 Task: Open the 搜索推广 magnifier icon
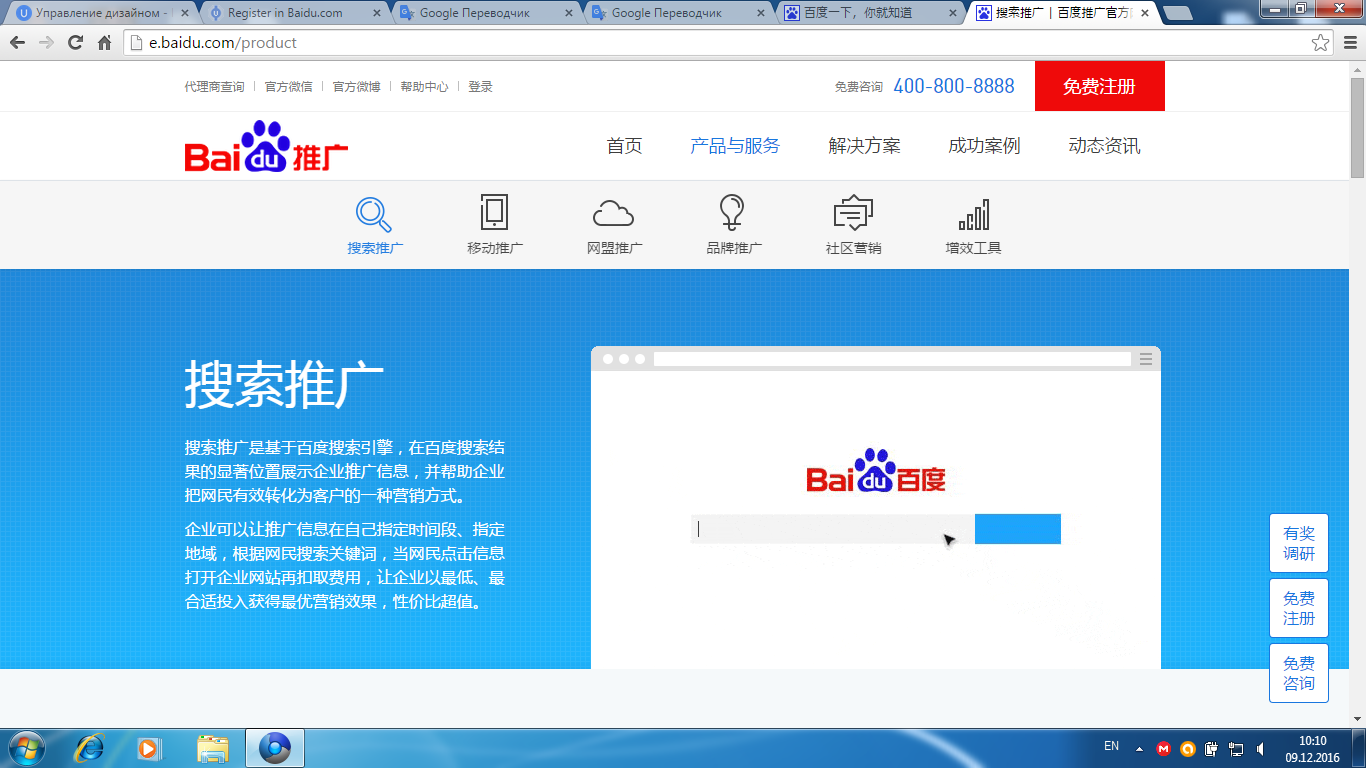click(x=374, y=214)
